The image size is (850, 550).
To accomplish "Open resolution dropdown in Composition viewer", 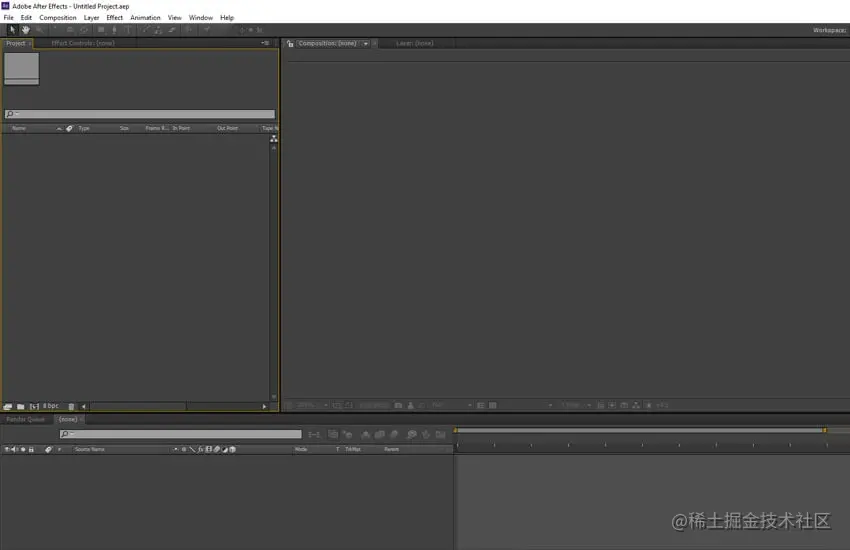I will [x=452, y=405].
